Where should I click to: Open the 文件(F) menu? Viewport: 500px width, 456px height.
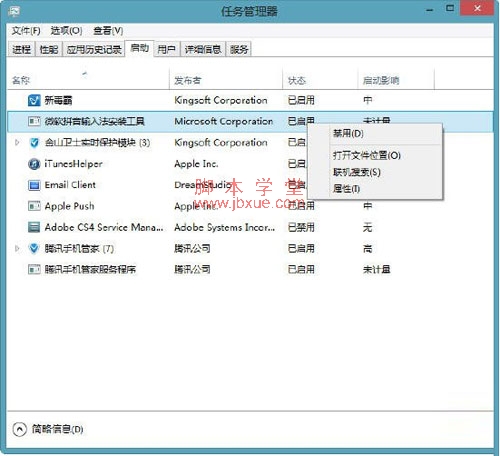(26, 31)
